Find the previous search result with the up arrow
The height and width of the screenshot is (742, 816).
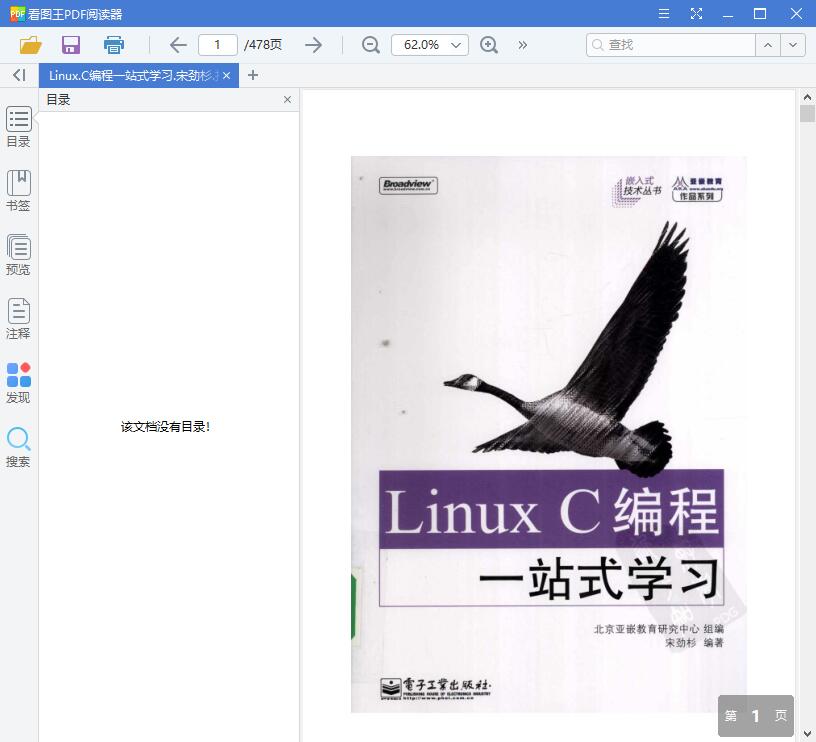[768, 45]
